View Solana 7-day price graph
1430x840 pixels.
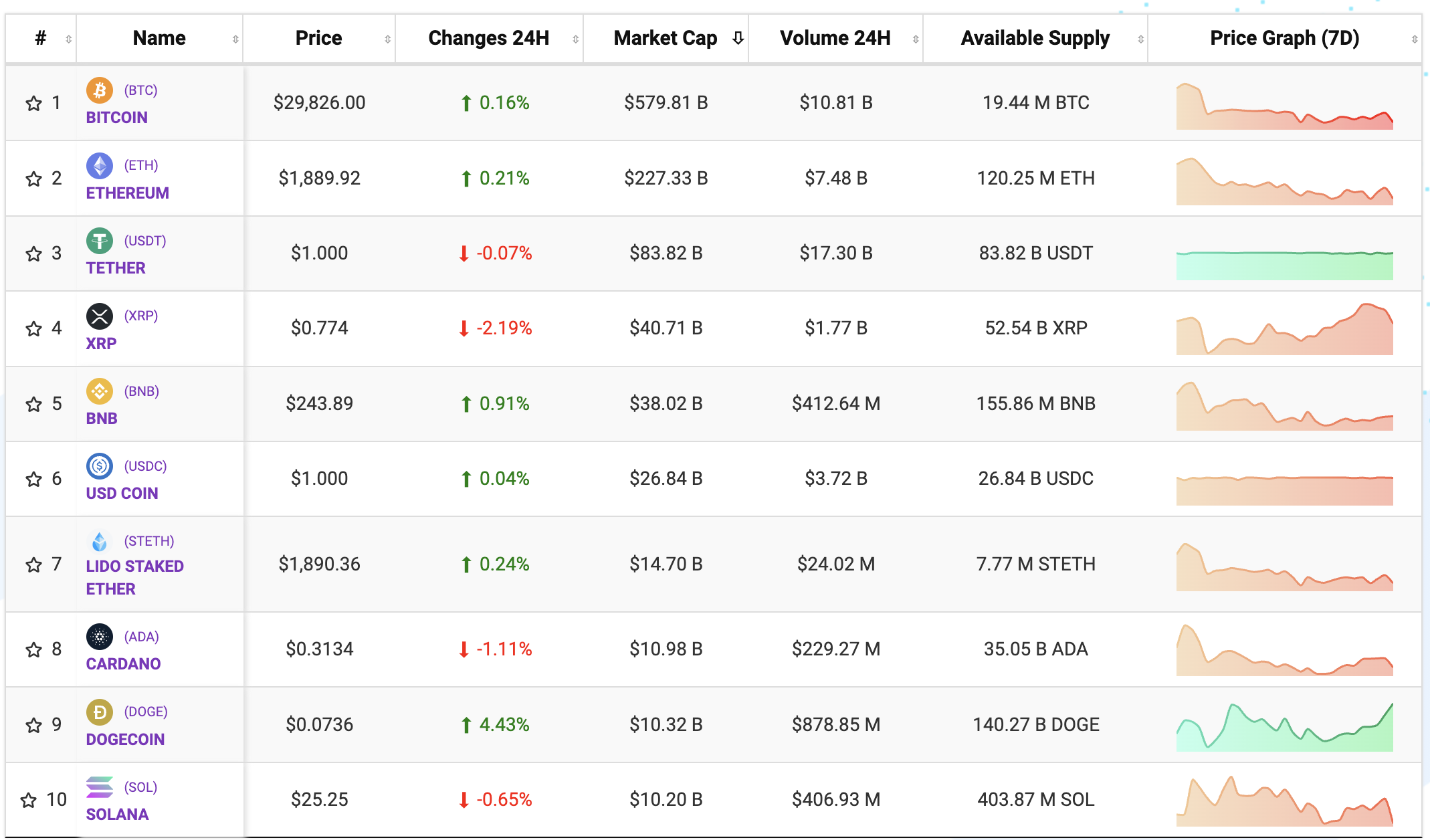1285,801
